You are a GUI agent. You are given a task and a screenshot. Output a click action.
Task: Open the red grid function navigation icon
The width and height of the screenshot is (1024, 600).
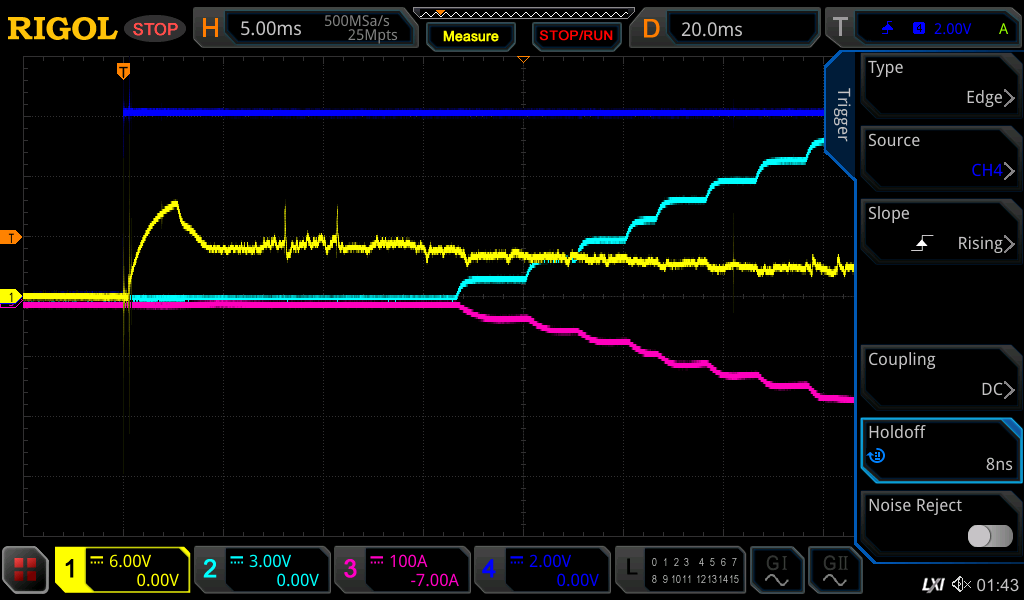coord(26,570)
